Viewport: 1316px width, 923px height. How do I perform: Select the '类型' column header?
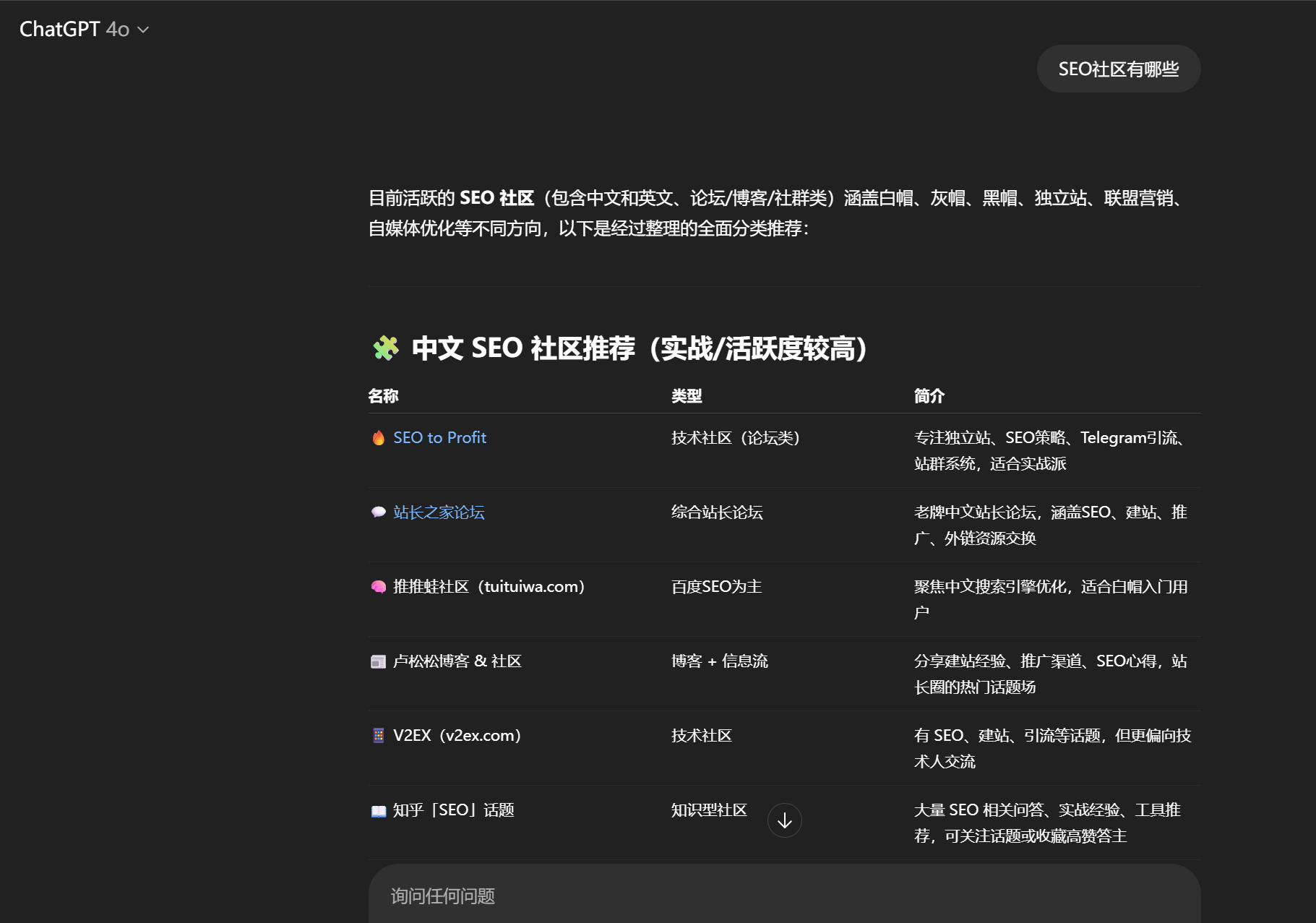click(x=687, y=395)
